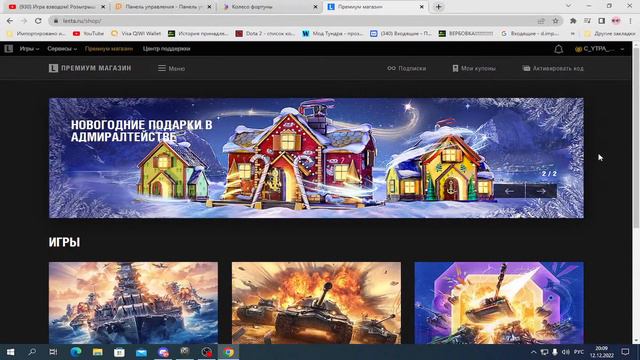
Task: Open Мои купоны page
Action: coord(474,68)
